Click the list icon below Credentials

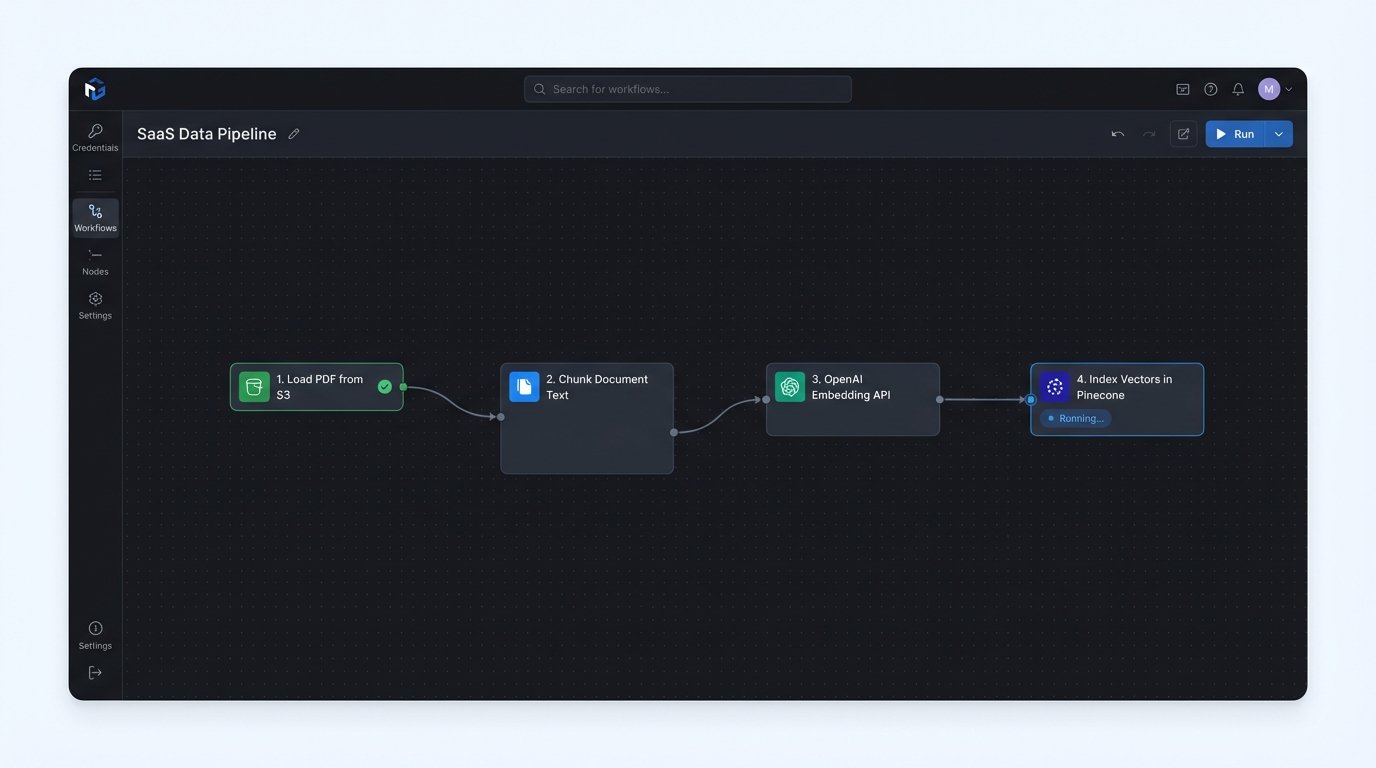(95, 175)
